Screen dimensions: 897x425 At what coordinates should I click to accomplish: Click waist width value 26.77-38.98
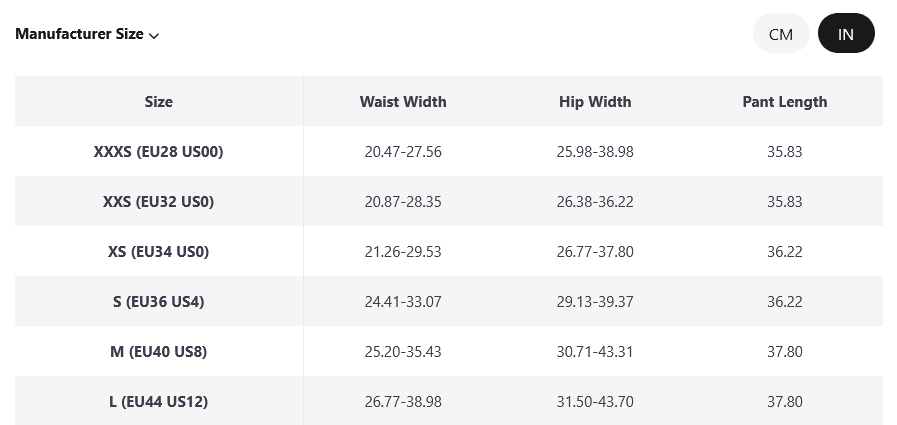[403, 402]
